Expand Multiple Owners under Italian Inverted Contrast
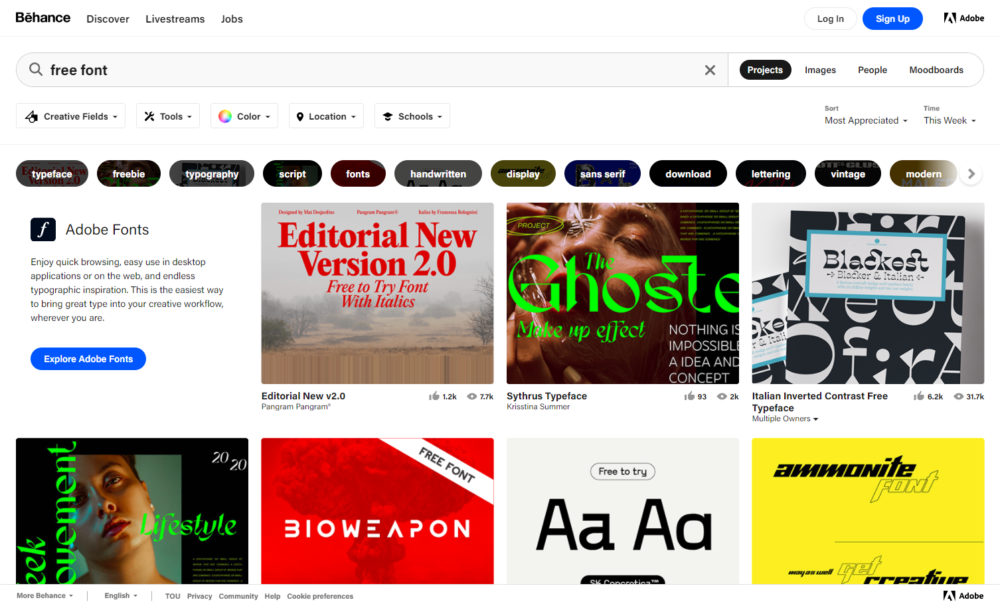 (785, 418)
